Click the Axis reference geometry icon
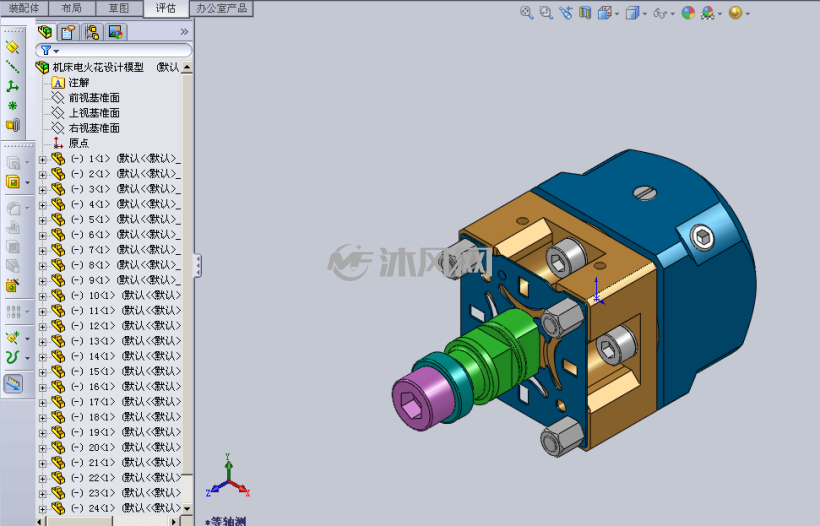The width and height of the screenshot is (820, 526). (13, 67)
